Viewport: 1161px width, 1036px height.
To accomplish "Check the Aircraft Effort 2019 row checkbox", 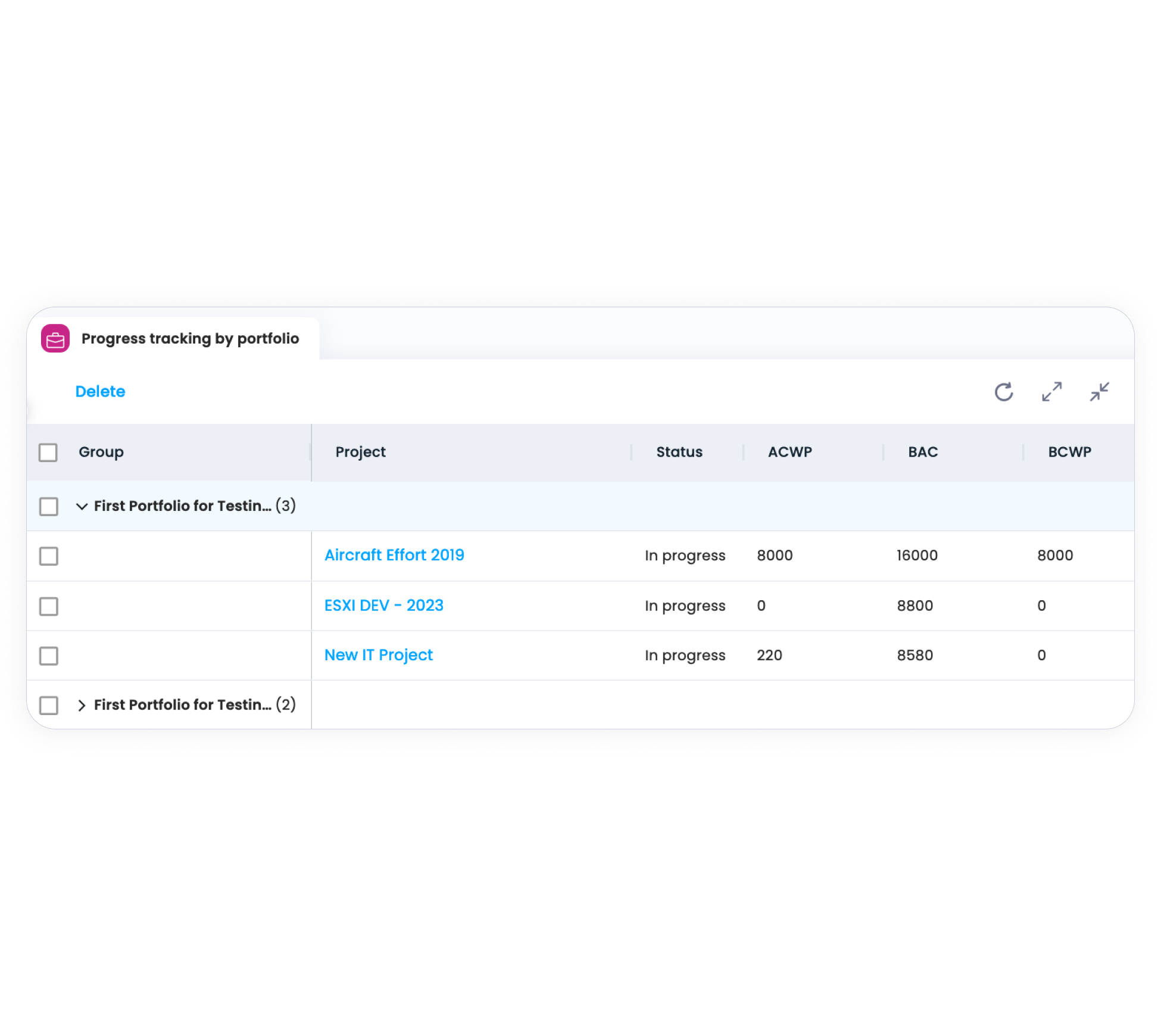I will tap(49, 556).
